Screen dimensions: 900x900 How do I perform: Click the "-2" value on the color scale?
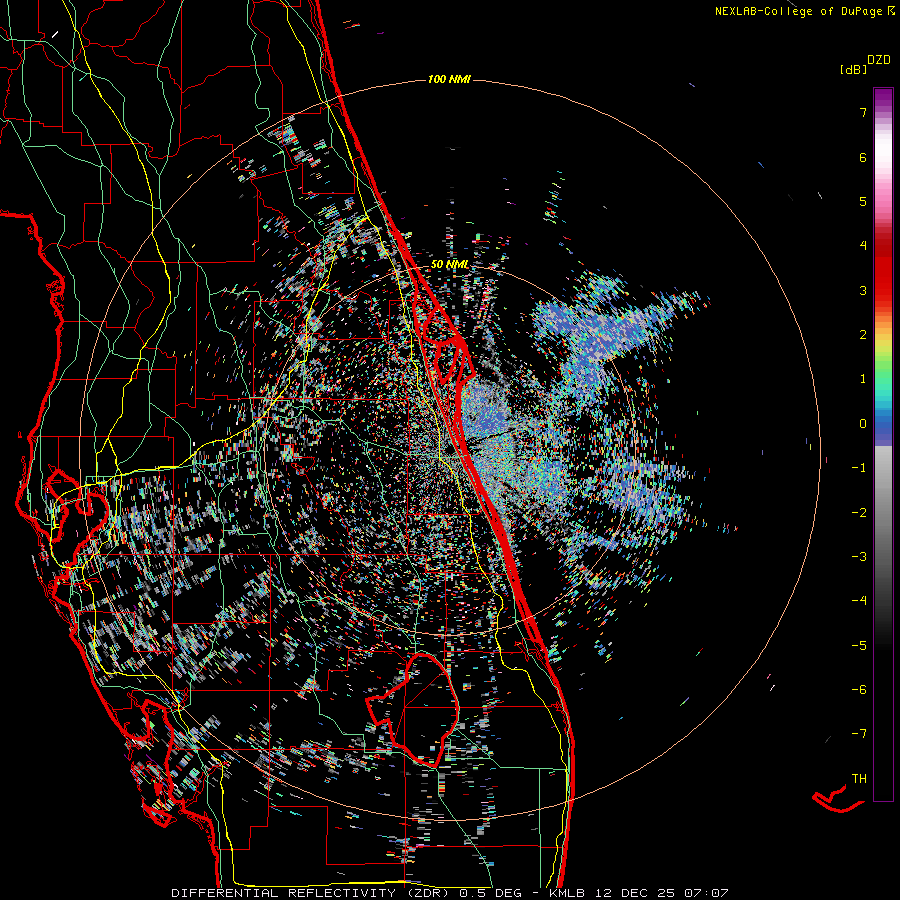(x=859, y=513)
